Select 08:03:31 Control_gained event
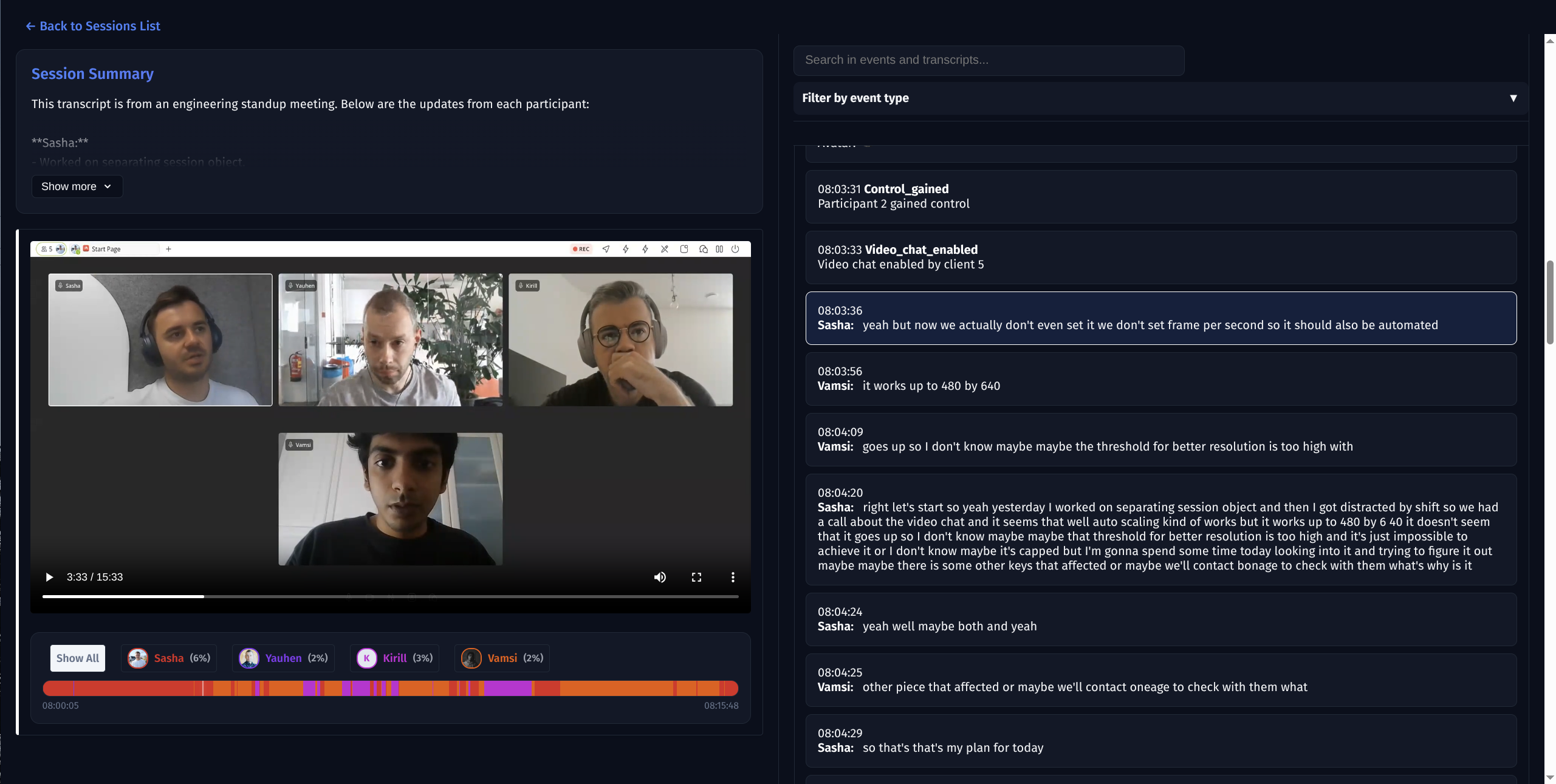The width and height of the screenshot is (1556, 784). point(1160,197)
